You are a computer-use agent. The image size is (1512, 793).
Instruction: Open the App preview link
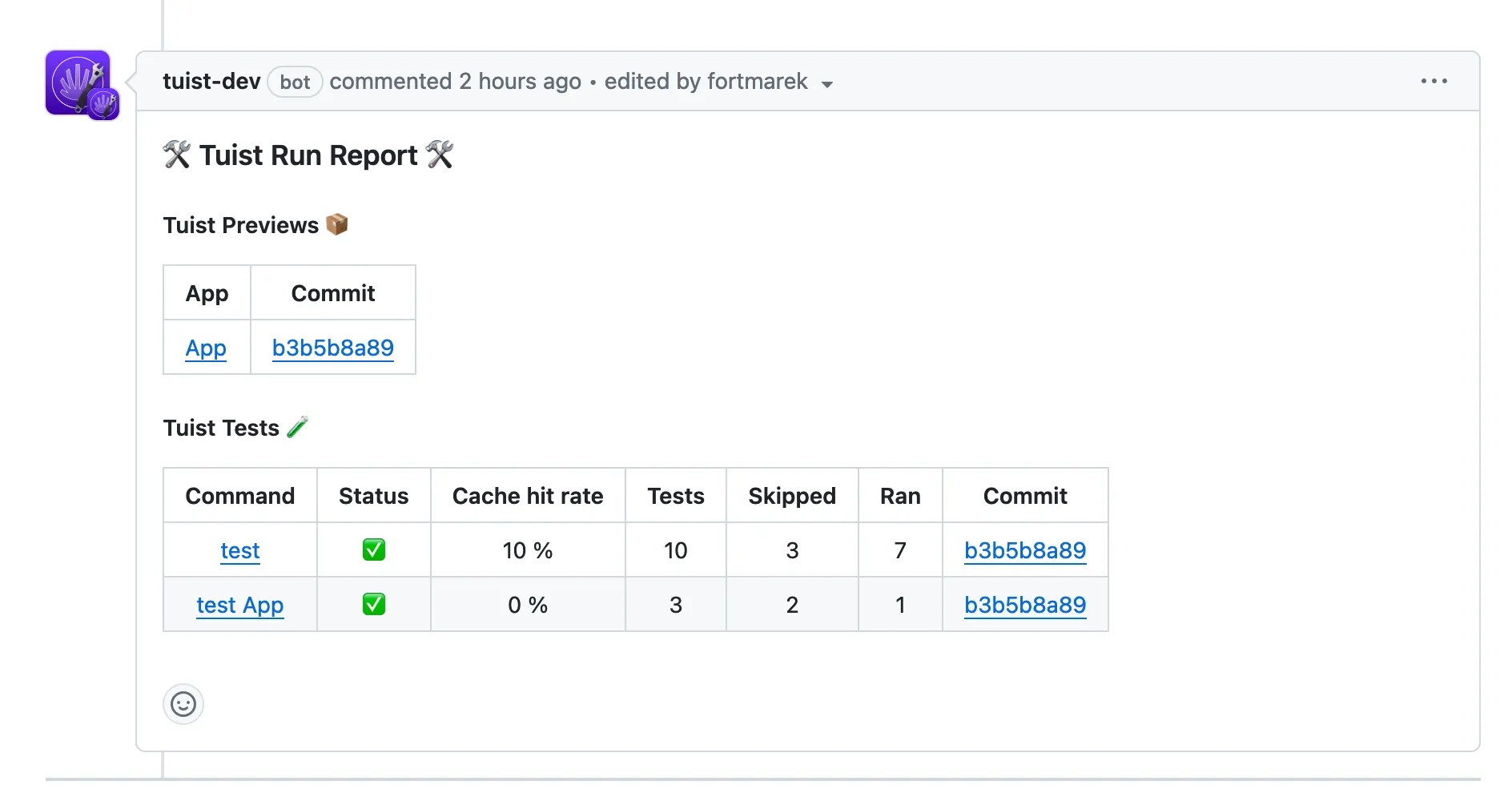click(x=206, y=348)
